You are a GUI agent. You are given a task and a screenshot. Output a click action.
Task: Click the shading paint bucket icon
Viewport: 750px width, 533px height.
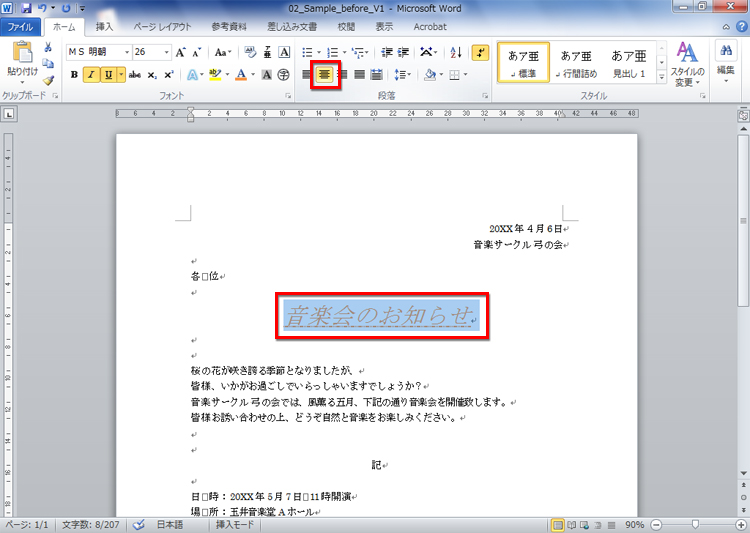[x=430, y=75]
